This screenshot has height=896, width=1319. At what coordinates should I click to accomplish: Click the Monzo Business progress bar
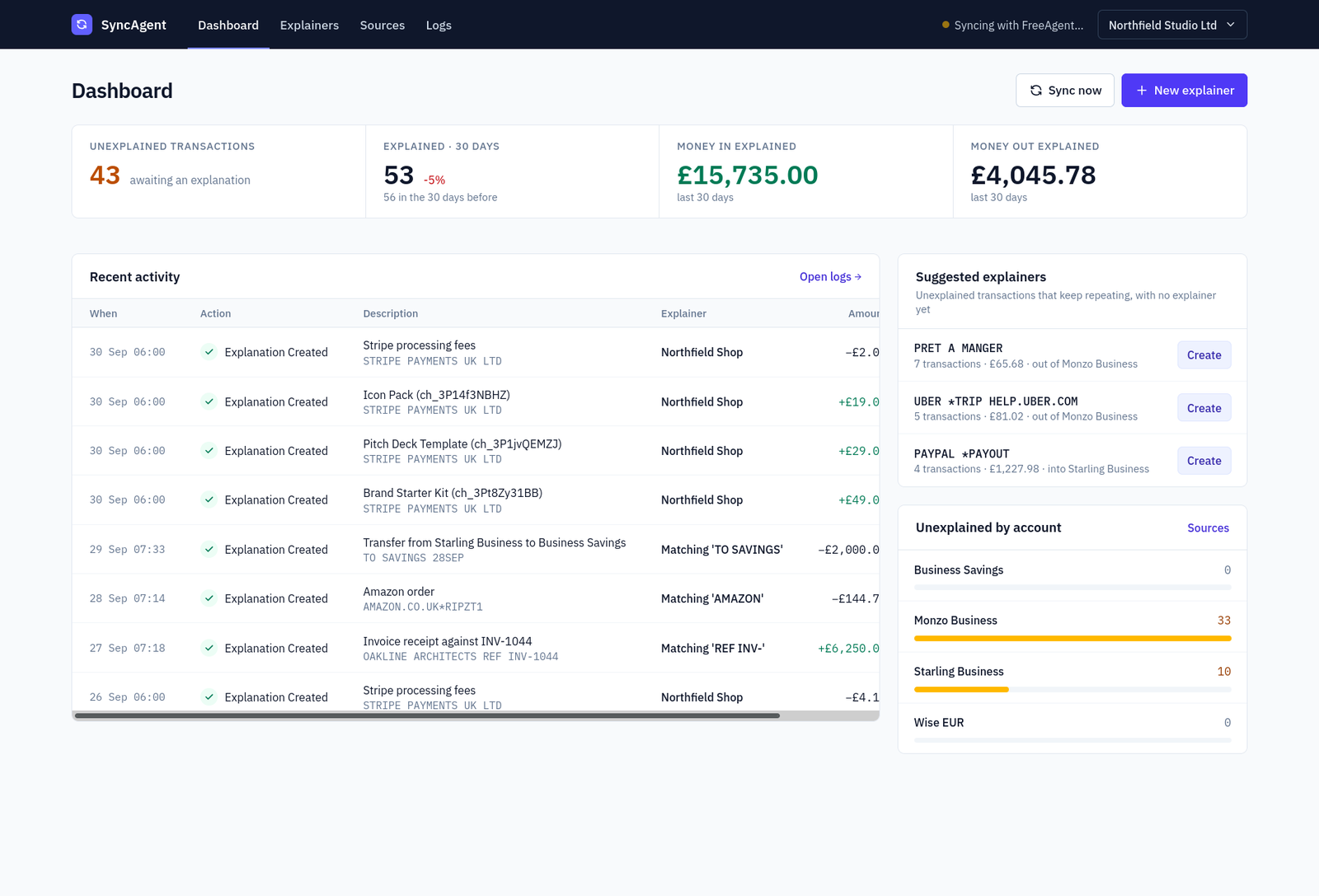coord(1073,638)
